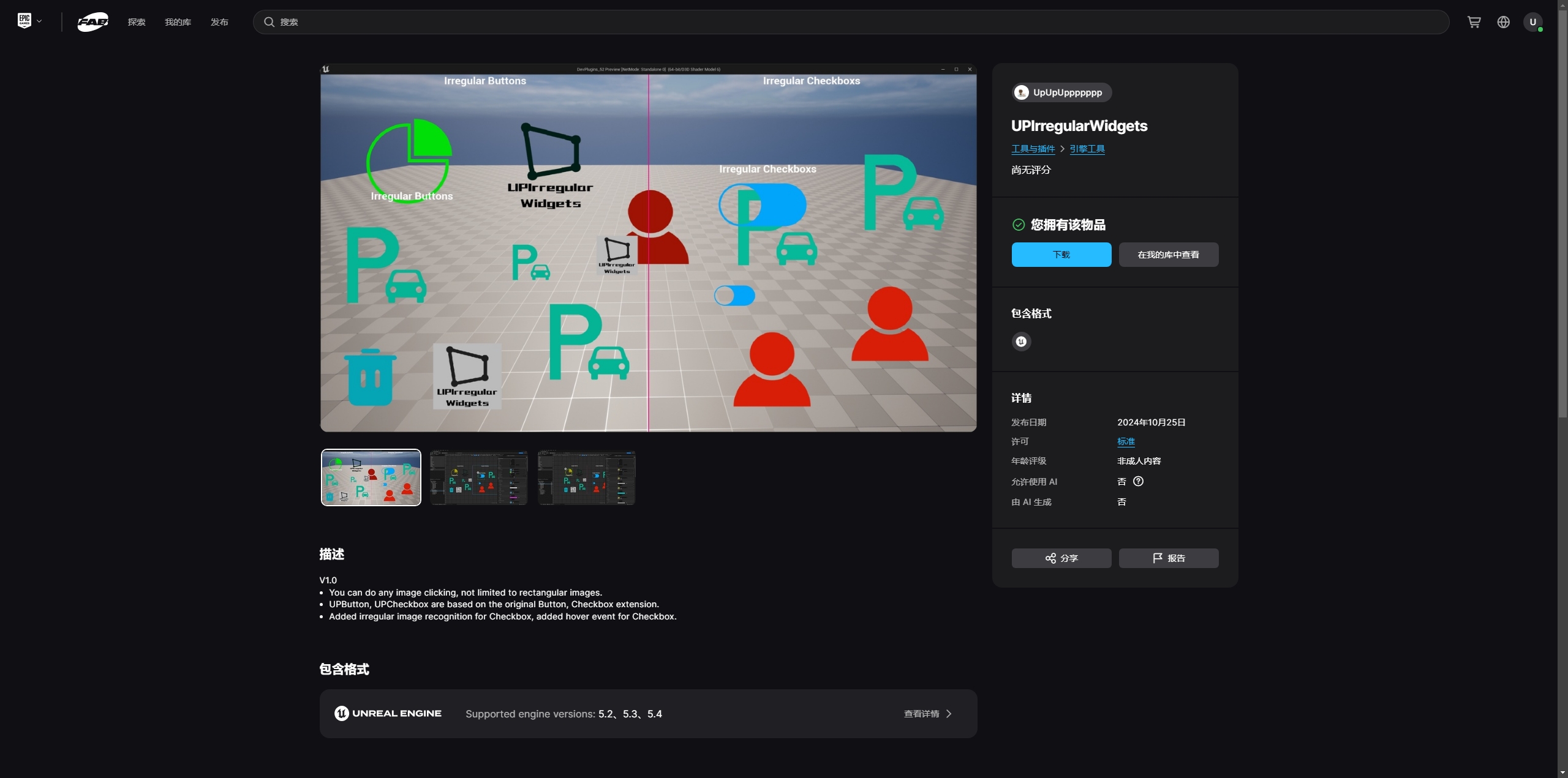Viewport: 1568px width, 778px height.
Task: Select the second screenshot thumbnail
Action: [x=478, y=477]
